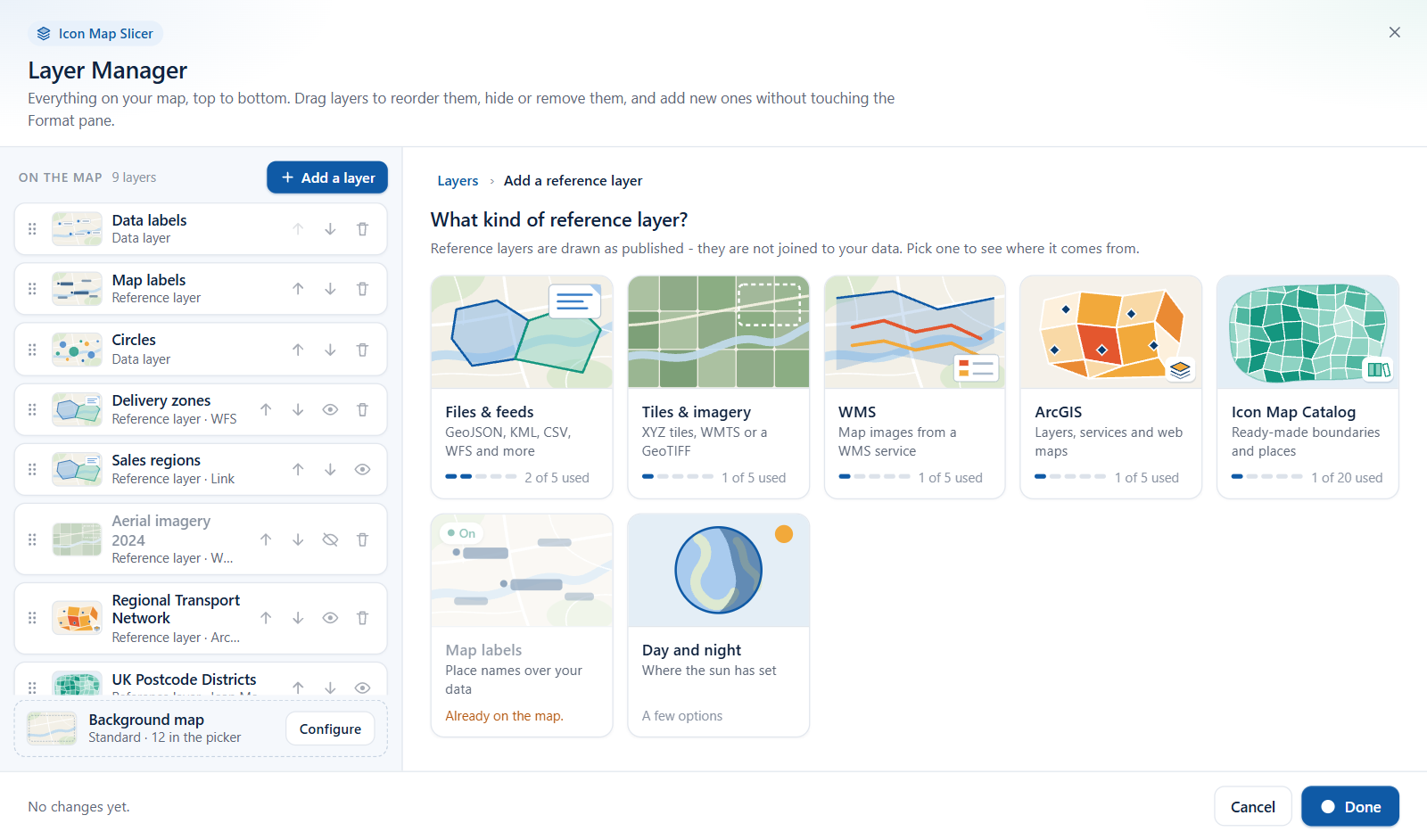Move Delivery zones layer up
1427x840 pixels.
266,409
